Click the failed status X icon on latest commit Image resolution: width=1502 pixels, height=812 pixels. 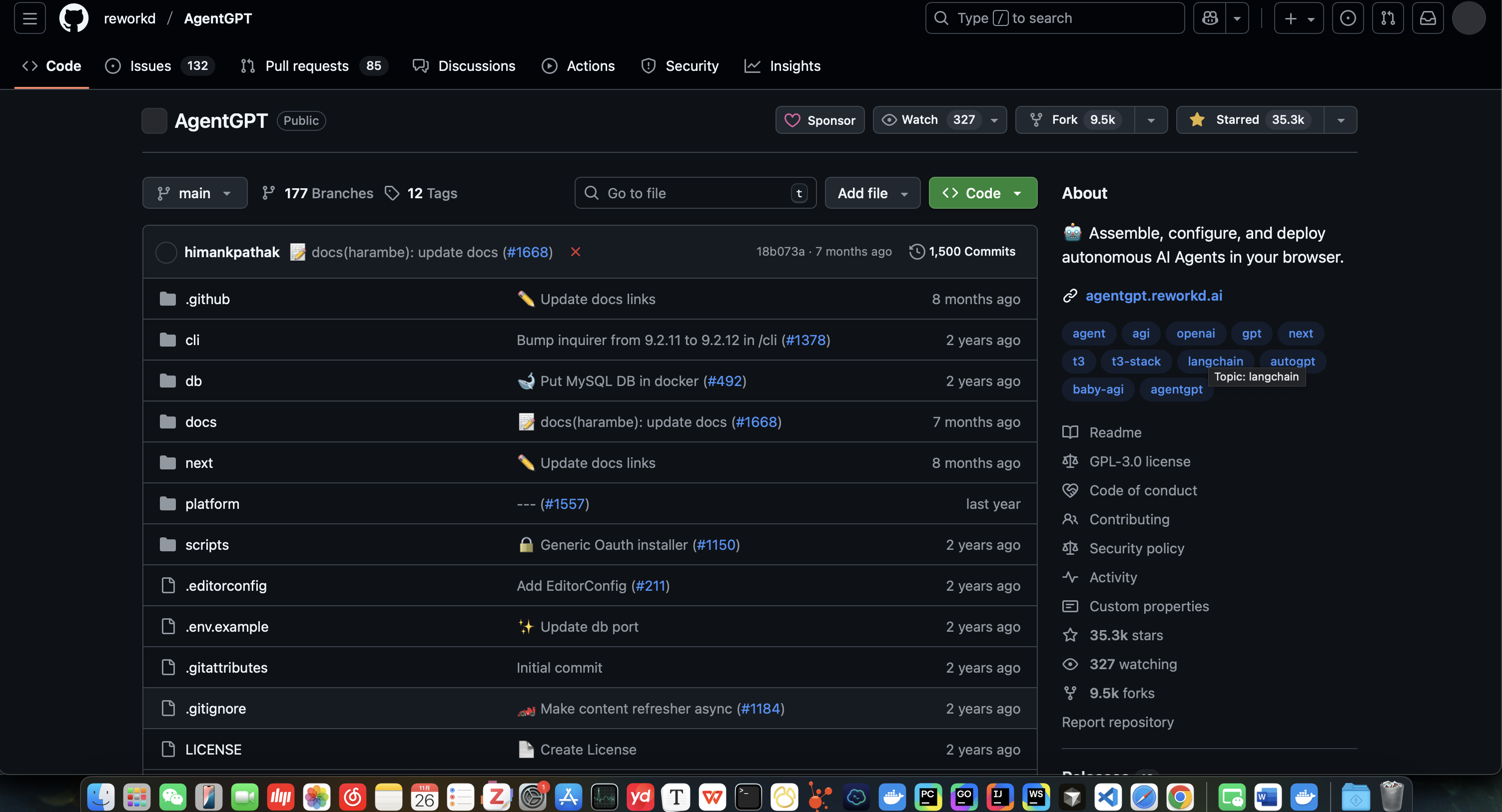click(576, 252)
